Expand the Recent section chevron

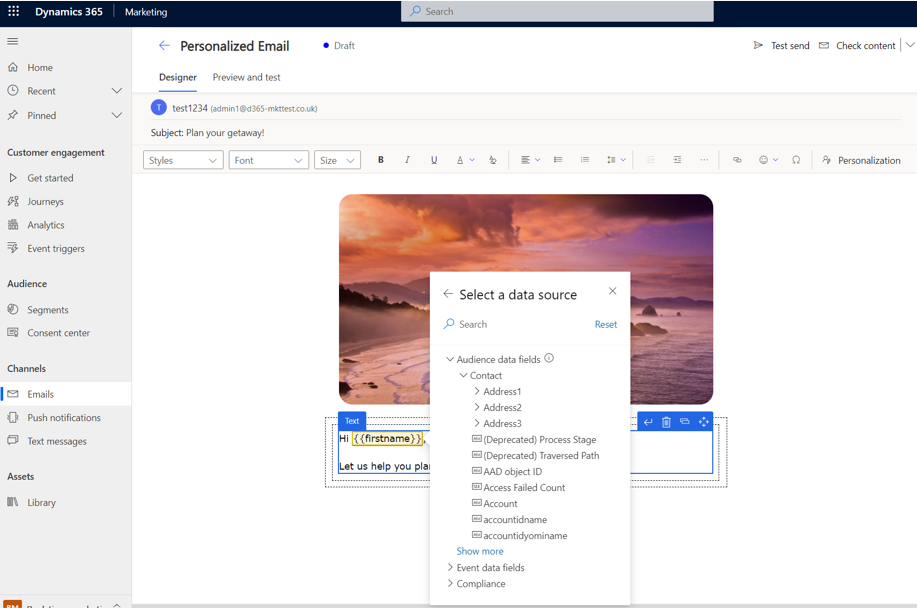point(117,91)
